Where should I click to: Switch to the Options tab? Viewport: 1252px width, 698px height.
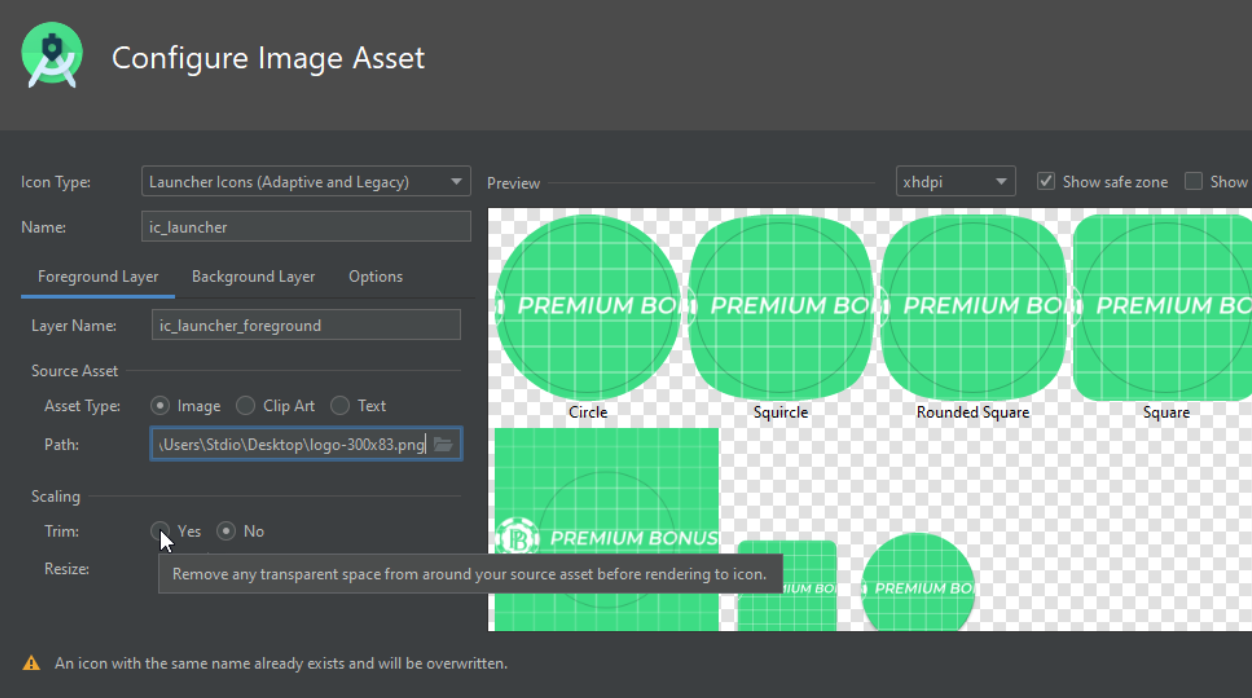tap(376, 277)
